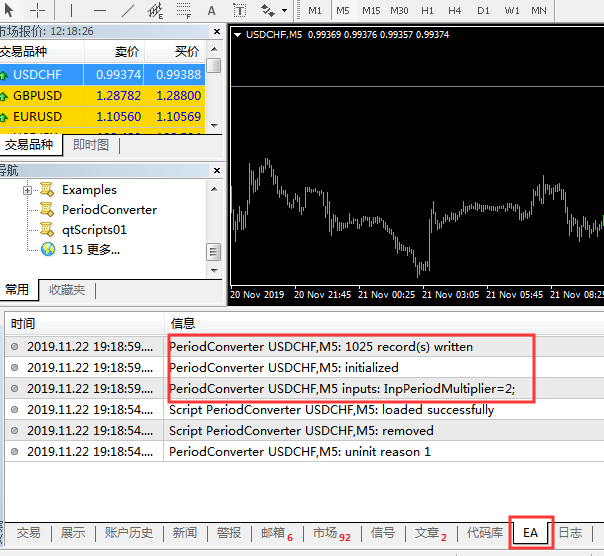Select log row 'loaded successfully'

304,410
